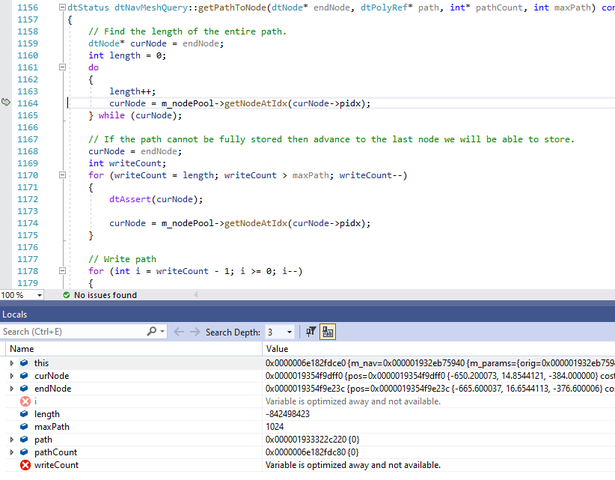Screen dimensions: 615x480
Task: Go to next search result arrow
Action: pyautogui.click(x=195, y=332)
